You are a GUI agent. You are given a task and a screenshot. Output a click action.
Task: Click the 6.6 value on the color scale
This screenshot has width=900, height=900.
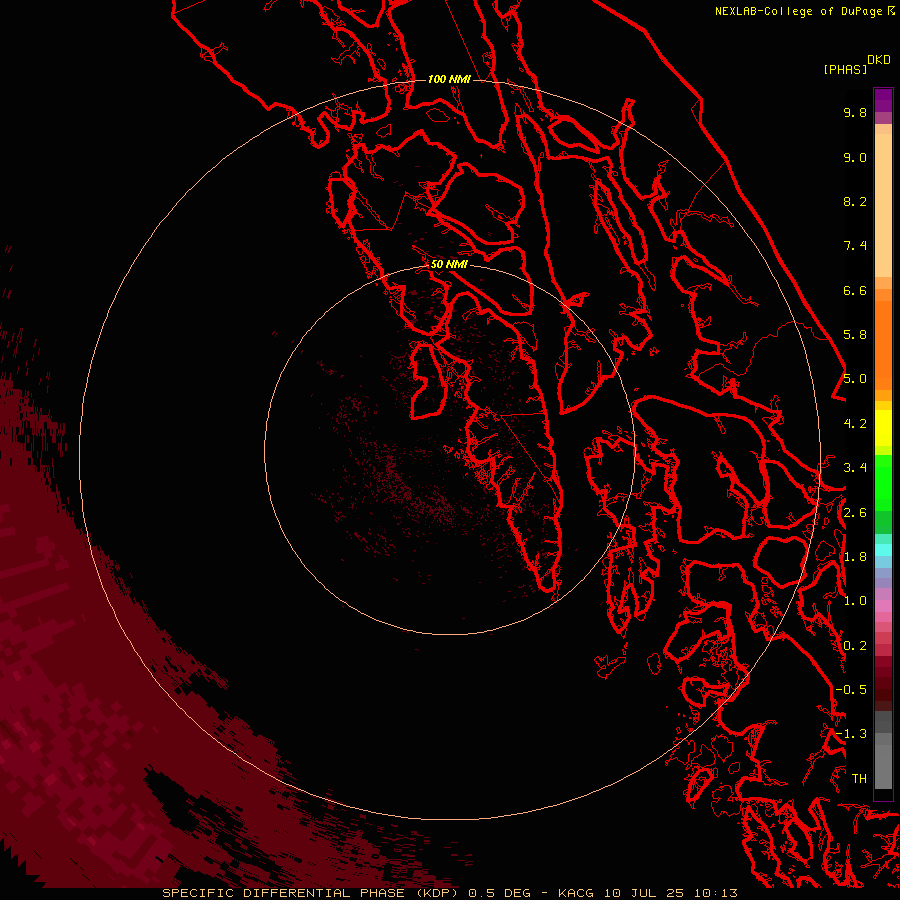coord(855,290)
